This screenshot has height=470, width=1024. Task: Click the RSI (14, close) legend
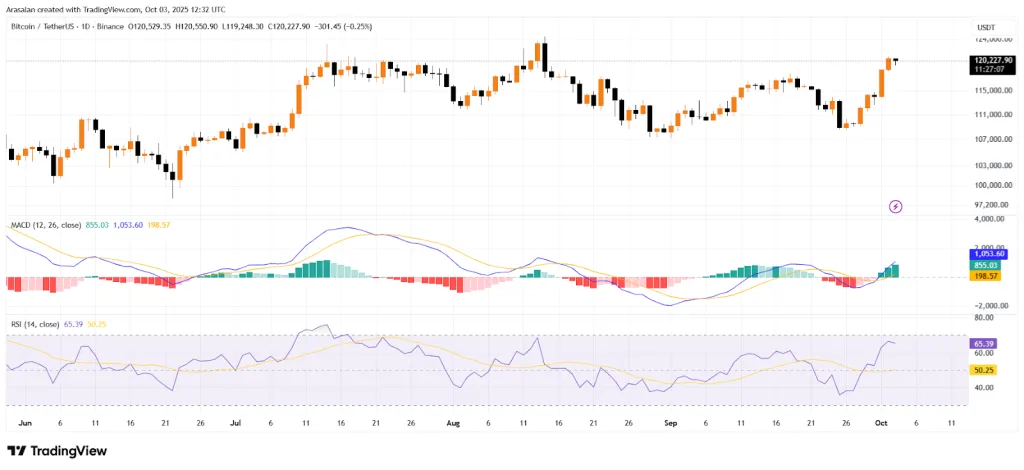36,325
